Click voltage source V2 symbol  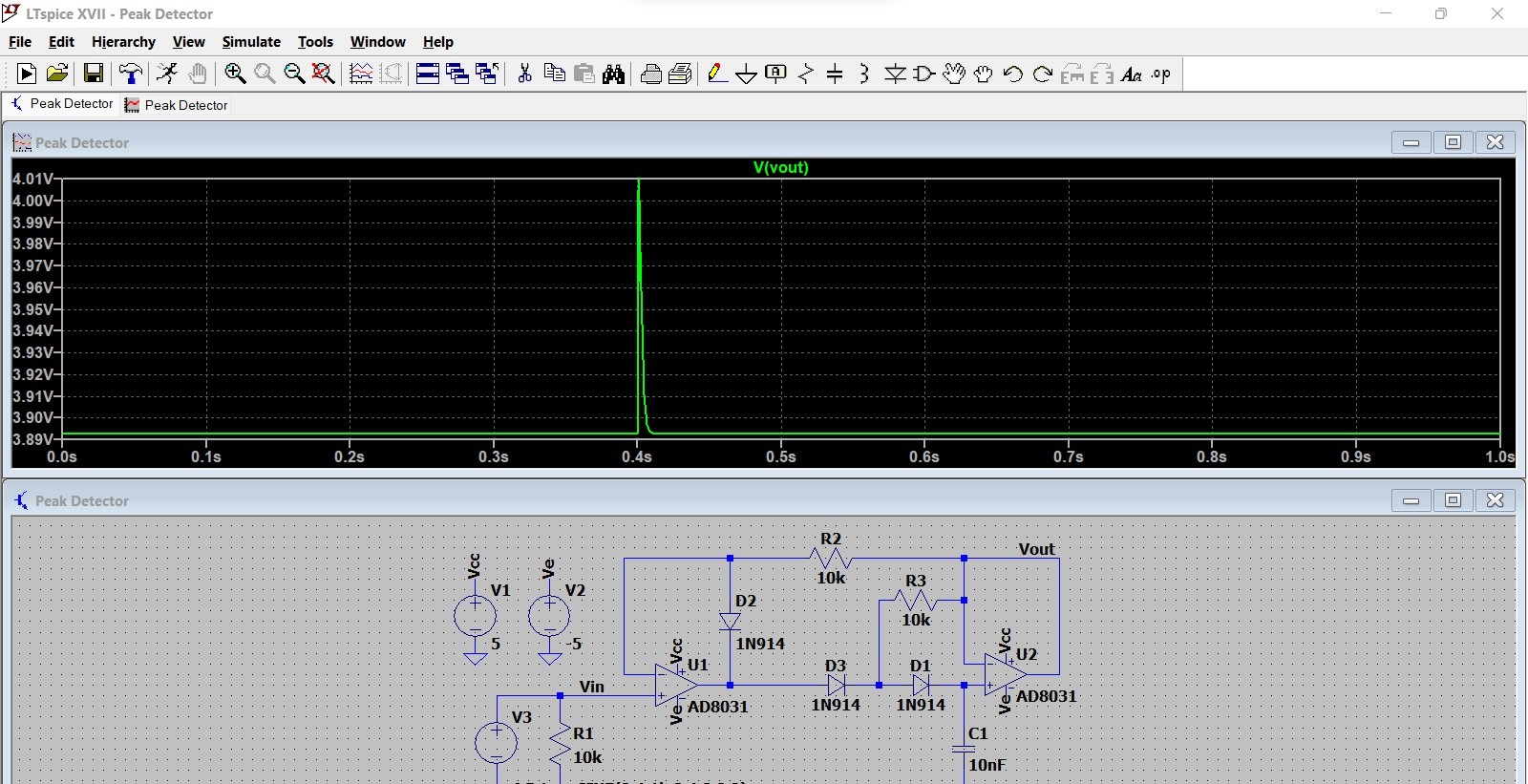[x=549, y=616]
